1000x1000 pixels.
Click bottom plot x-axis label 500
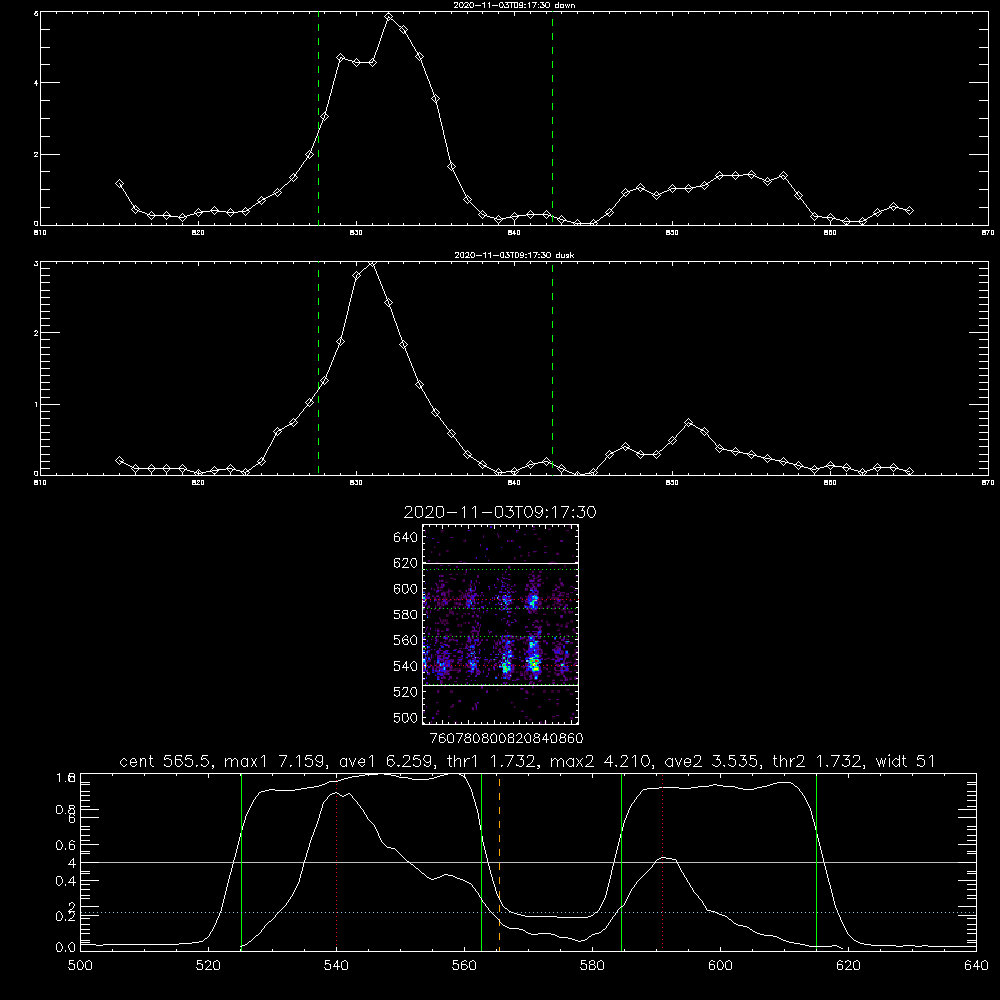click(80, 966)
